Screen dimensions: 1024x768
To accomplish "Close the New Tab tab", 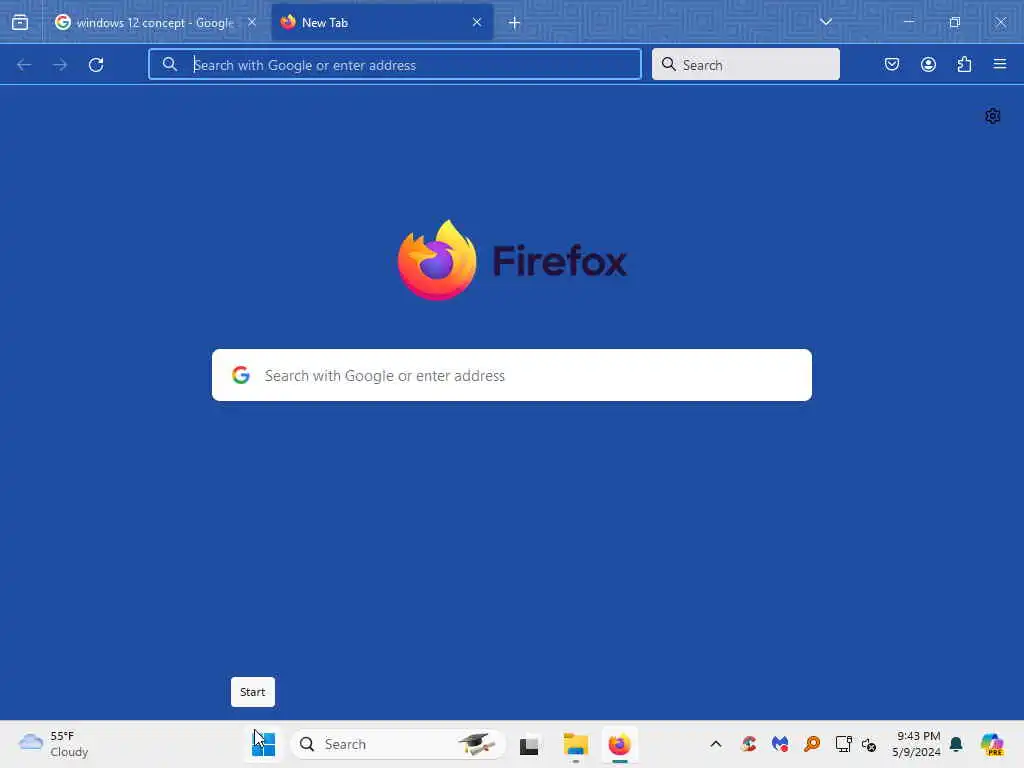I will pyautogui.click(x=477, y=22).
